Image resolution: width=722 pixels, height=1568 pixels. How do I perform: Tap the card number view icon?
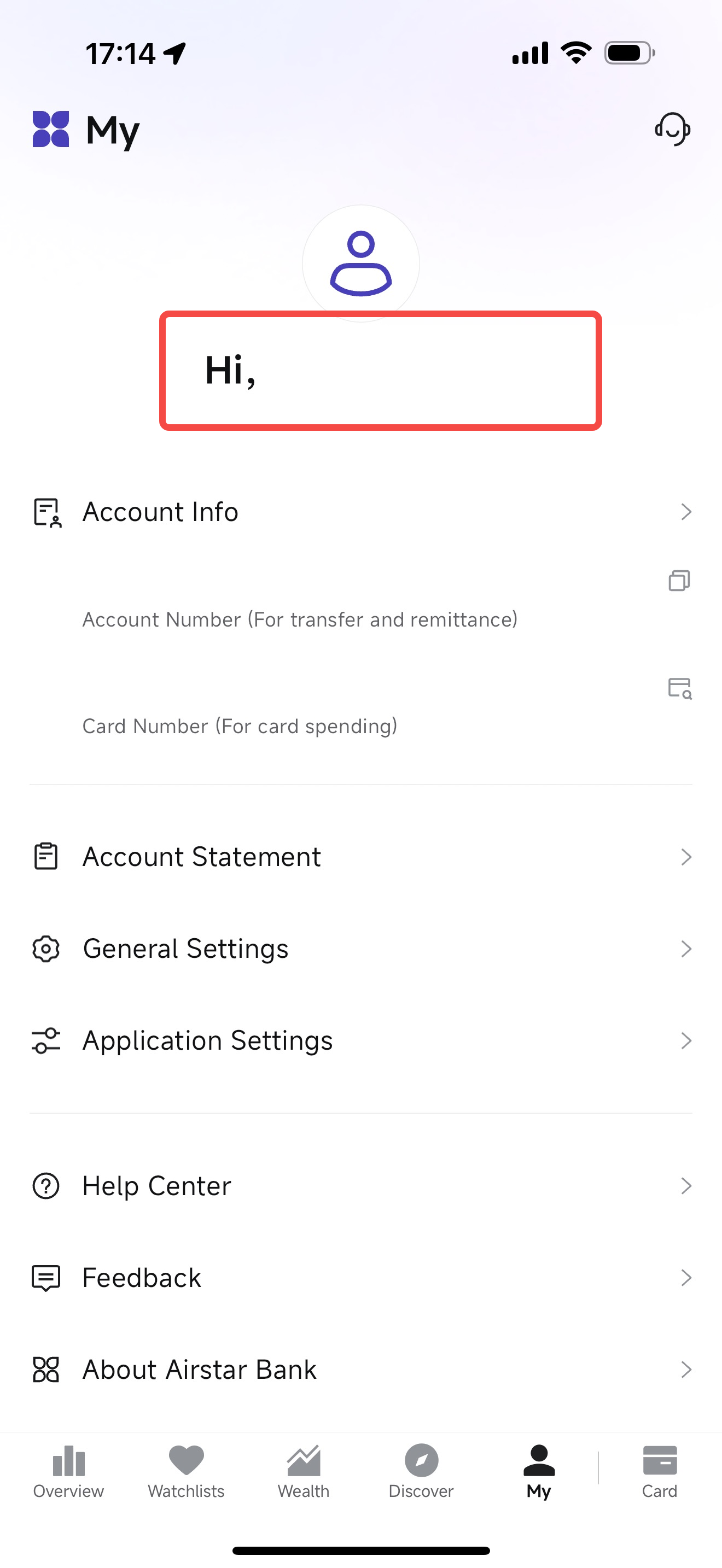click(x=679, y=688)
